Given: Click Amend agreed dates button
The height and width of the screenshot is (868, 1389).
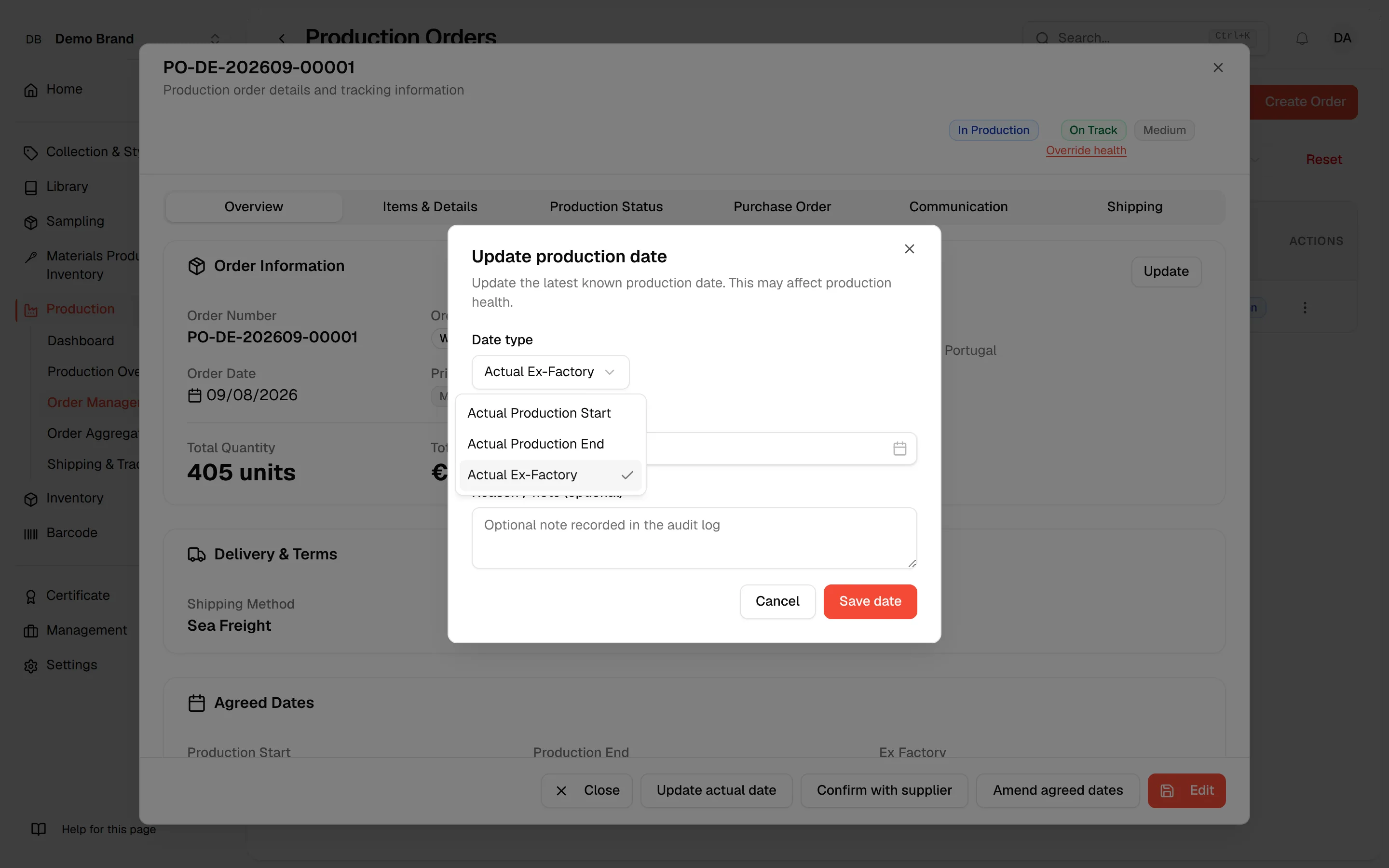Looking at the screenshot, I should [1058, 790].
